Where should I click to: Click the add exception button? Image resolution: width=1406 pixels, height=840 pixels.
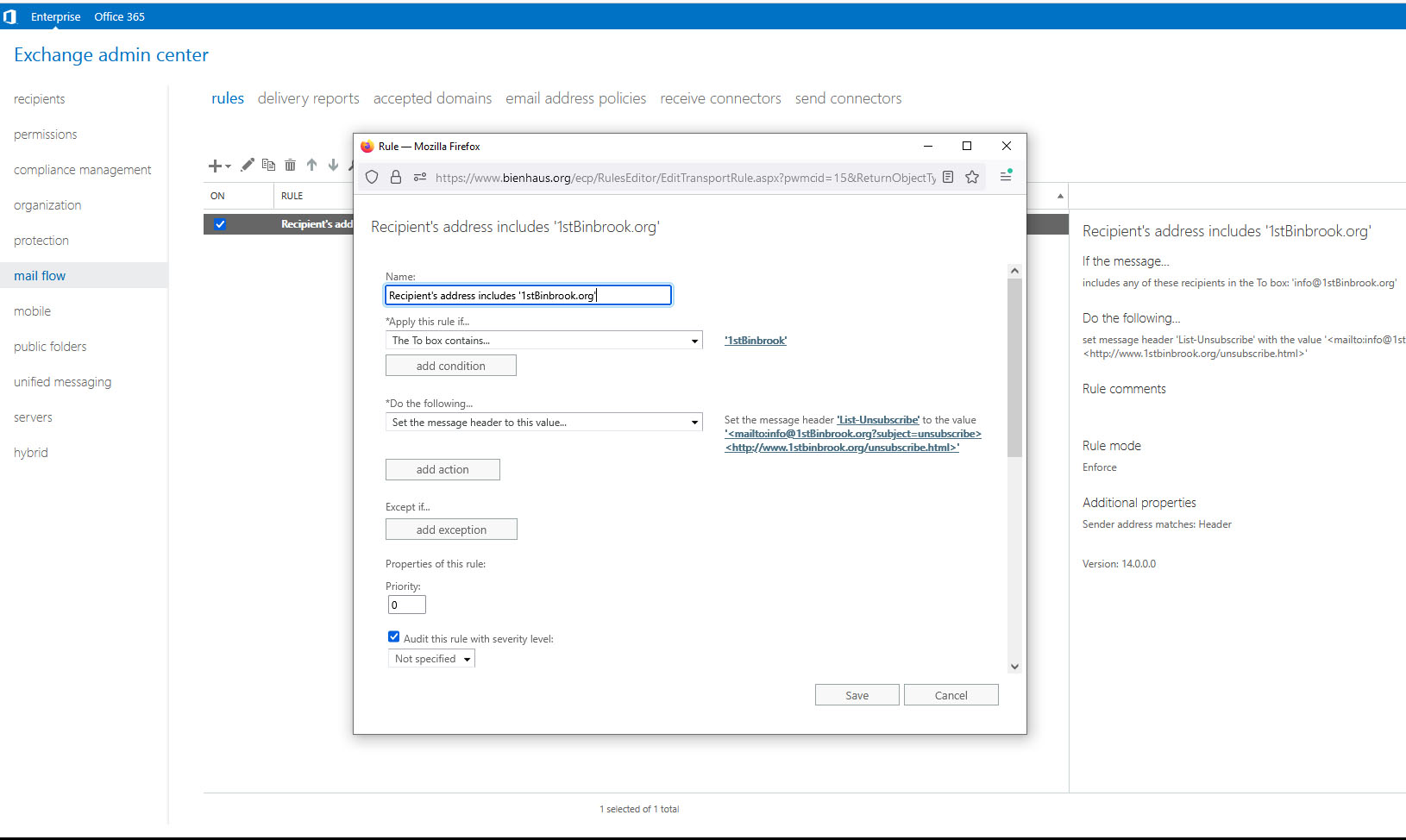tap(451, 530)
